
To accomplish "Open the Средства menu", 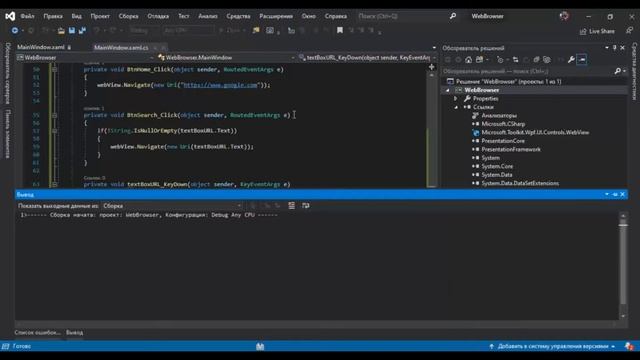I will click(238, 16).
